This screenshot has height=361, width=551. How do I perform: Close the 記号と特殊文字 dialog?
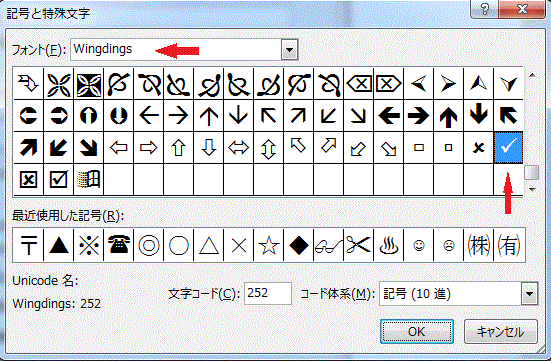522,9
